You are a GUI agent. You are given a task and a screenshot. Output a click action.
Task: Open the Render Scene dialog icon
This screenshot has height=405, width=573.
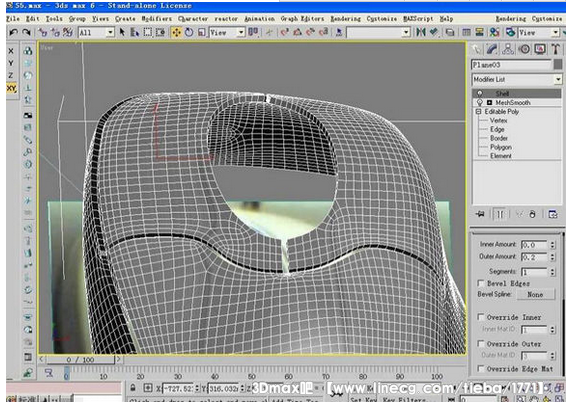click(x=511, y=33)
